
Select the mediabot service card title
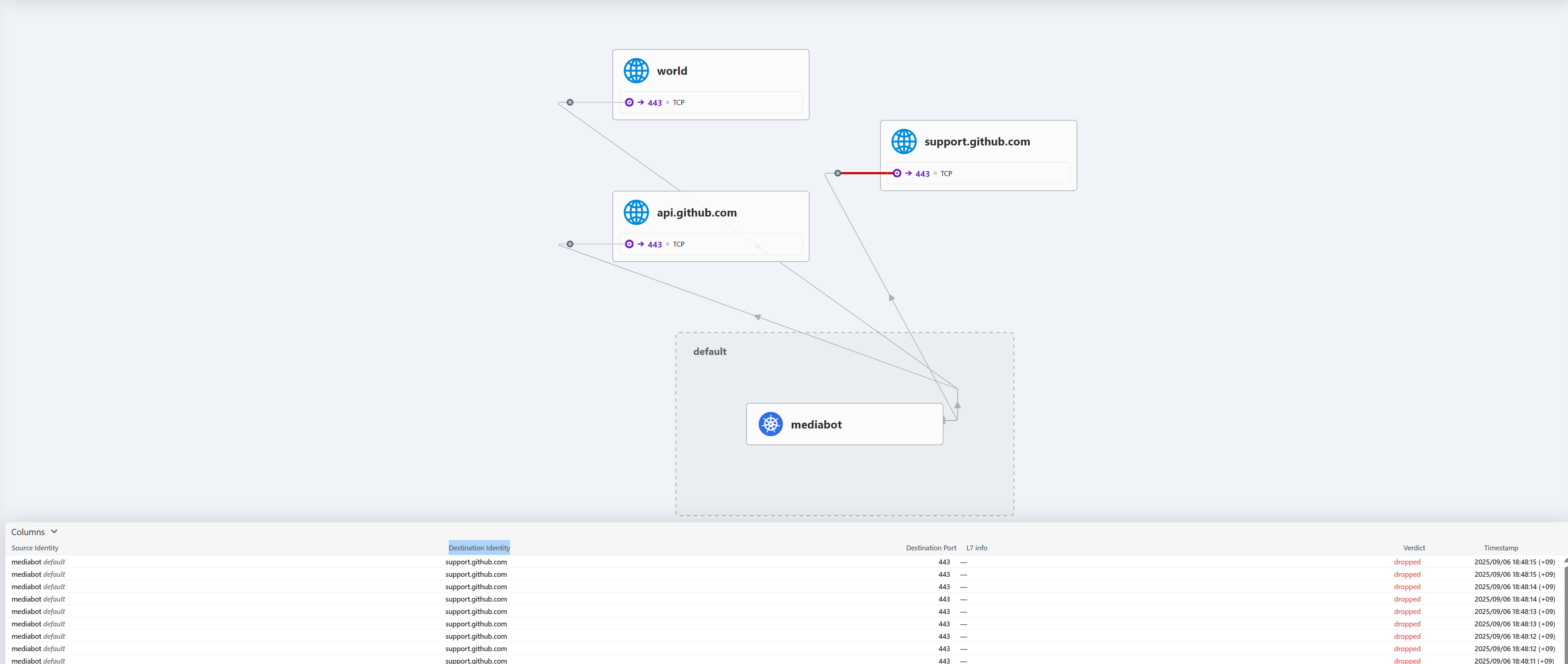tap(816, 424)
